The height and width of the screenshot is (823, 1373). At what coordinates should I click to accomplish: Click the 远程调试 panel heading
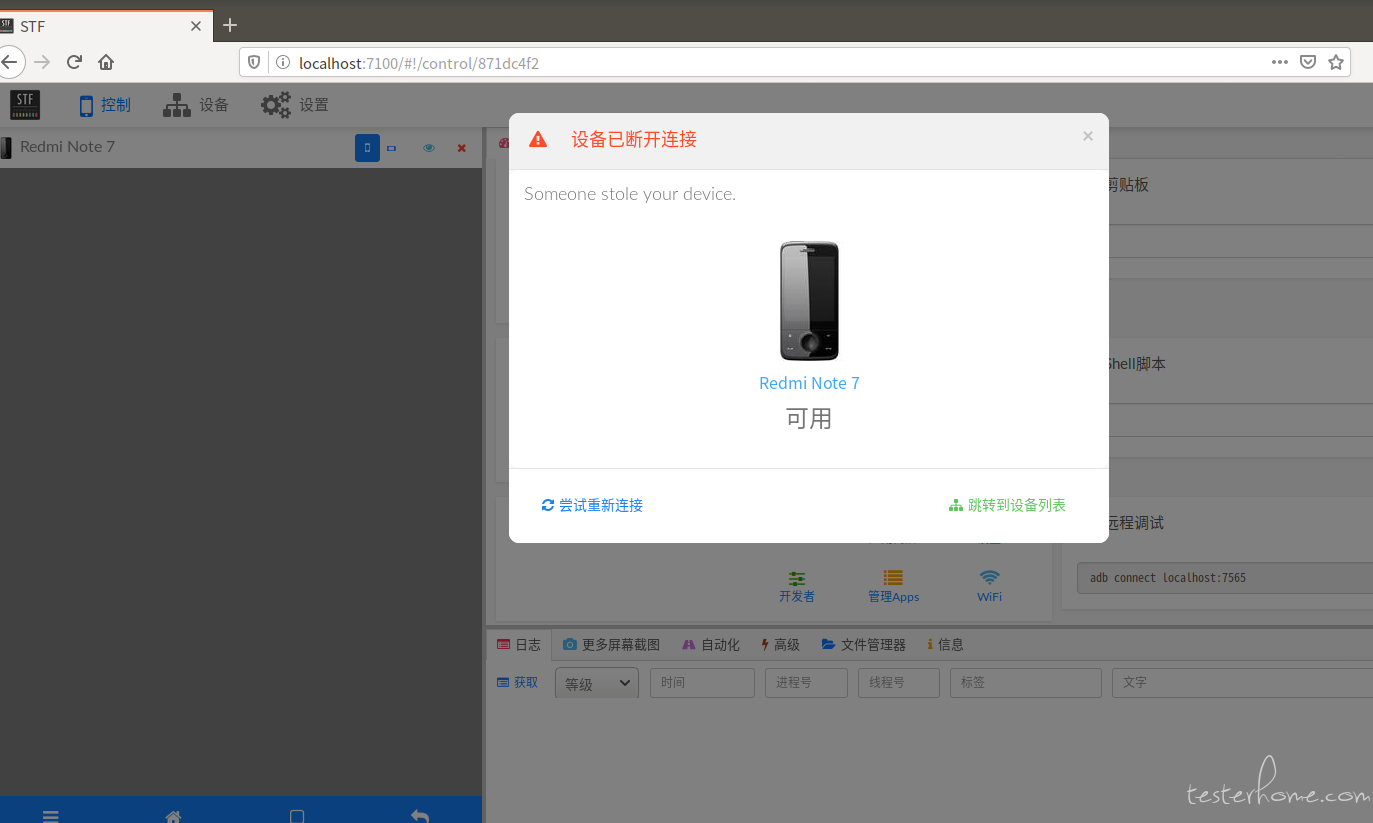click(1135, 523)
